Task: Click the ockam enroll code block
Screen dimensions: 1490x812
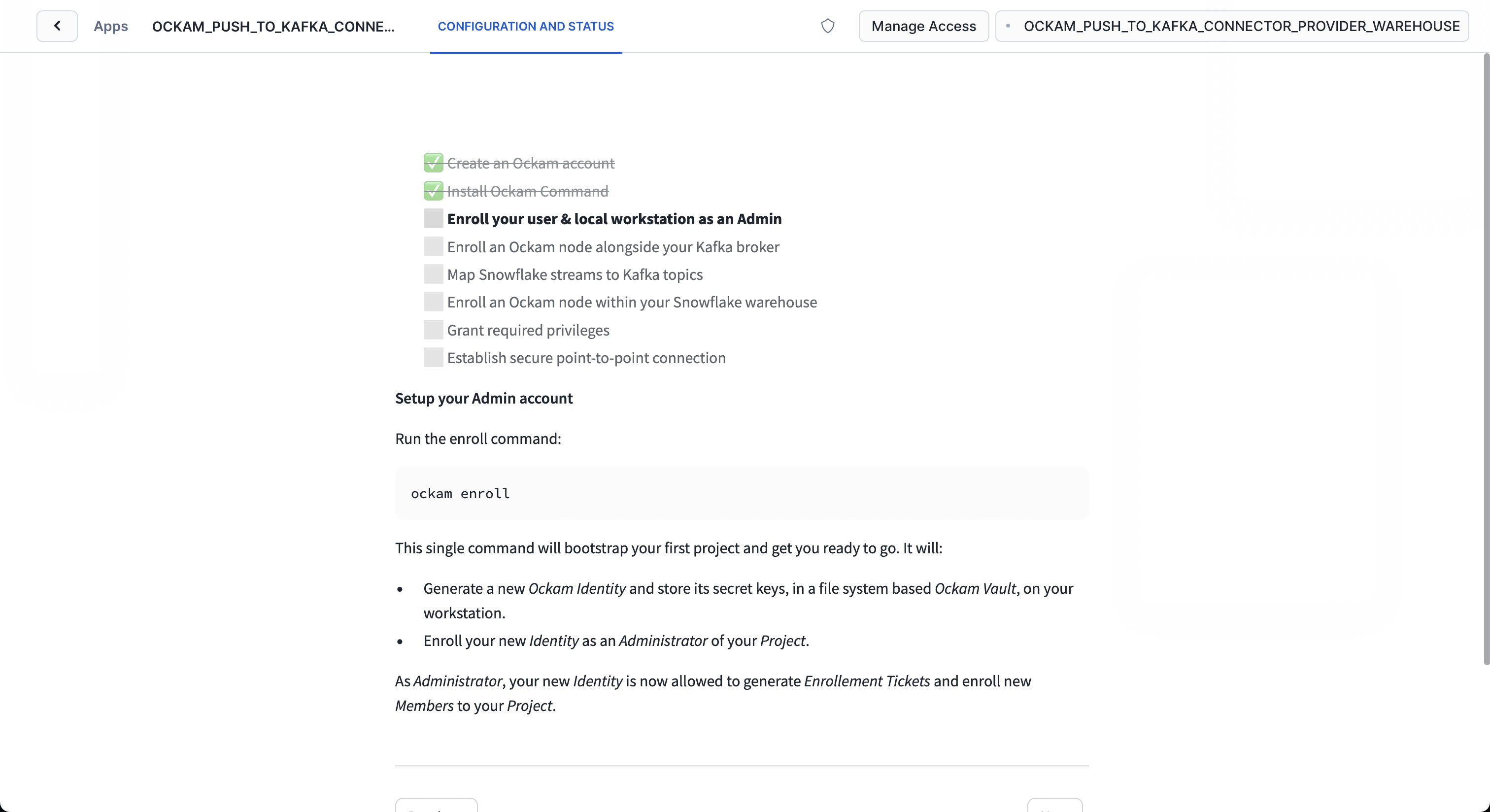Action: (x=742, y=493)
